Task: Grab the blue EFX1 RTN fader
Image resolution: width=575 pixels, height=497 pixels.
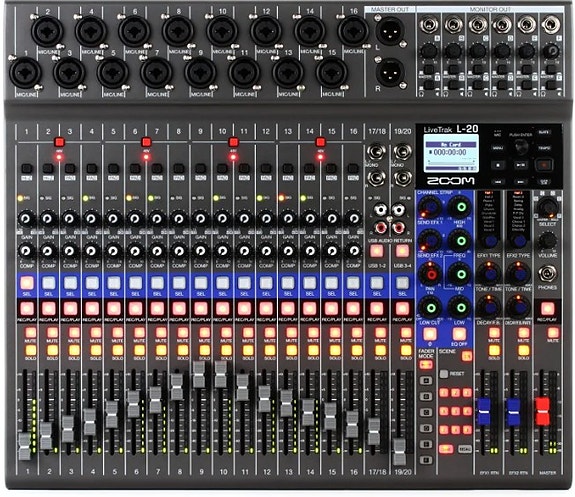Action: click(x=484, y=412)
